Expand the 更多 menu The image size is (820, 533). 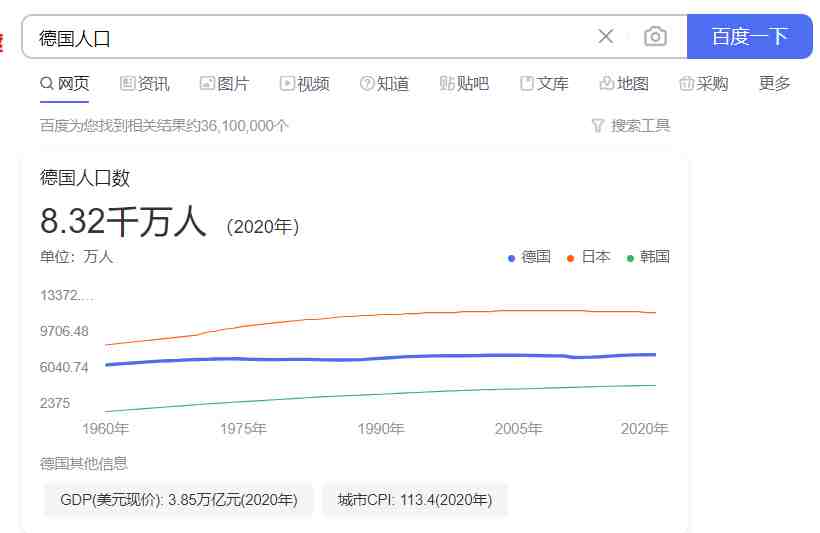pos(775,84)
